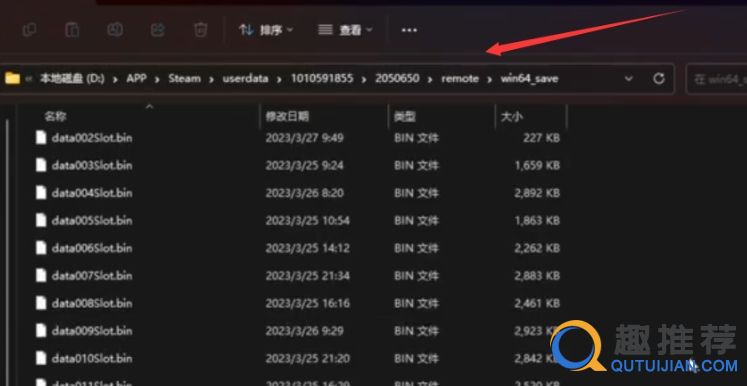Click date 2023/3/26 8:20
Image resolution: width=747 pixels, height=386 pixels.
(304, 193)
